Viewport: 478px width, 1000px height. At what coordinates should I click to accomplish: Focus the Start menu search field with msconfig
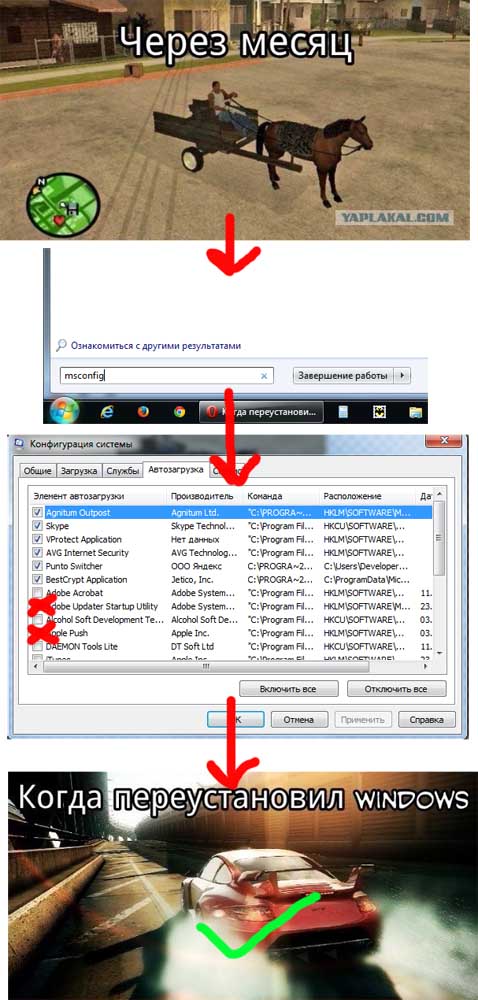pyautogui.click(x=166, y=376)
